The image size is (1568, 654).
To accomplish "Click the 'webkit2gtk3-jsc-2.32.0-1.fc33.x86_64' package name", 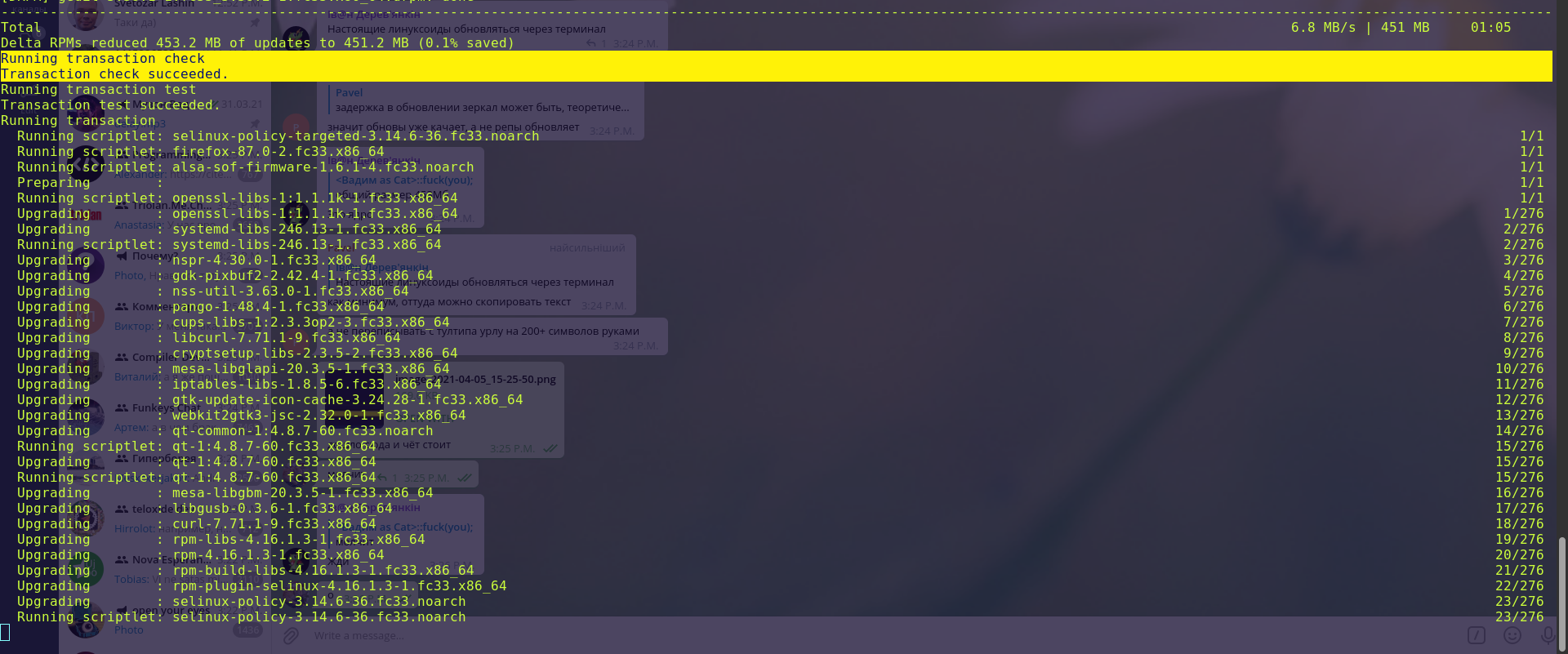I will 319,416.
